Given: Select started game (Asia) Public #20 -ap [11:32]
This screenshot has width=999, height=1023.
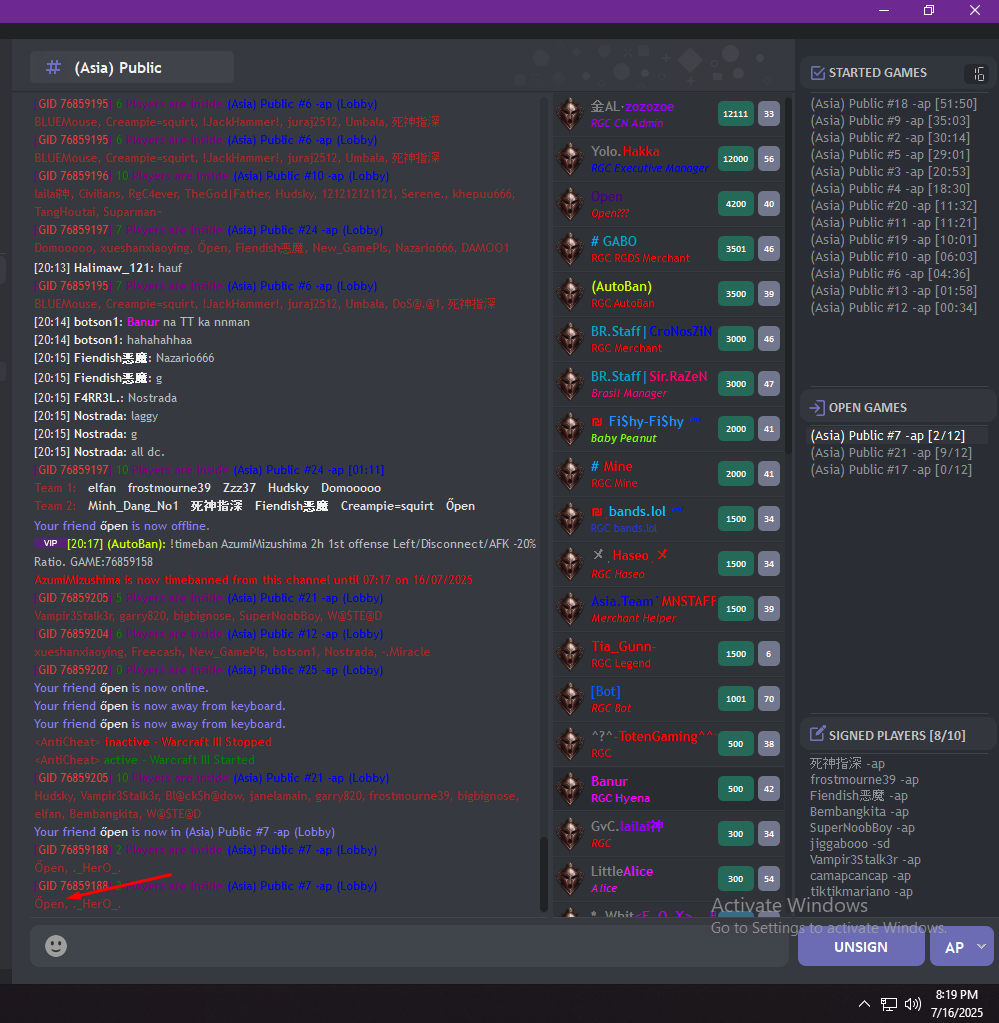Looking at the screenshot, I should [x=893, y=206].
